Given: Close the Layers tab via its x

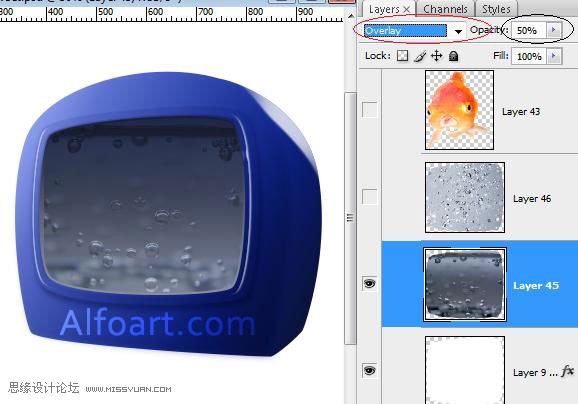Looking at the screenshot, I should point(407,9).
